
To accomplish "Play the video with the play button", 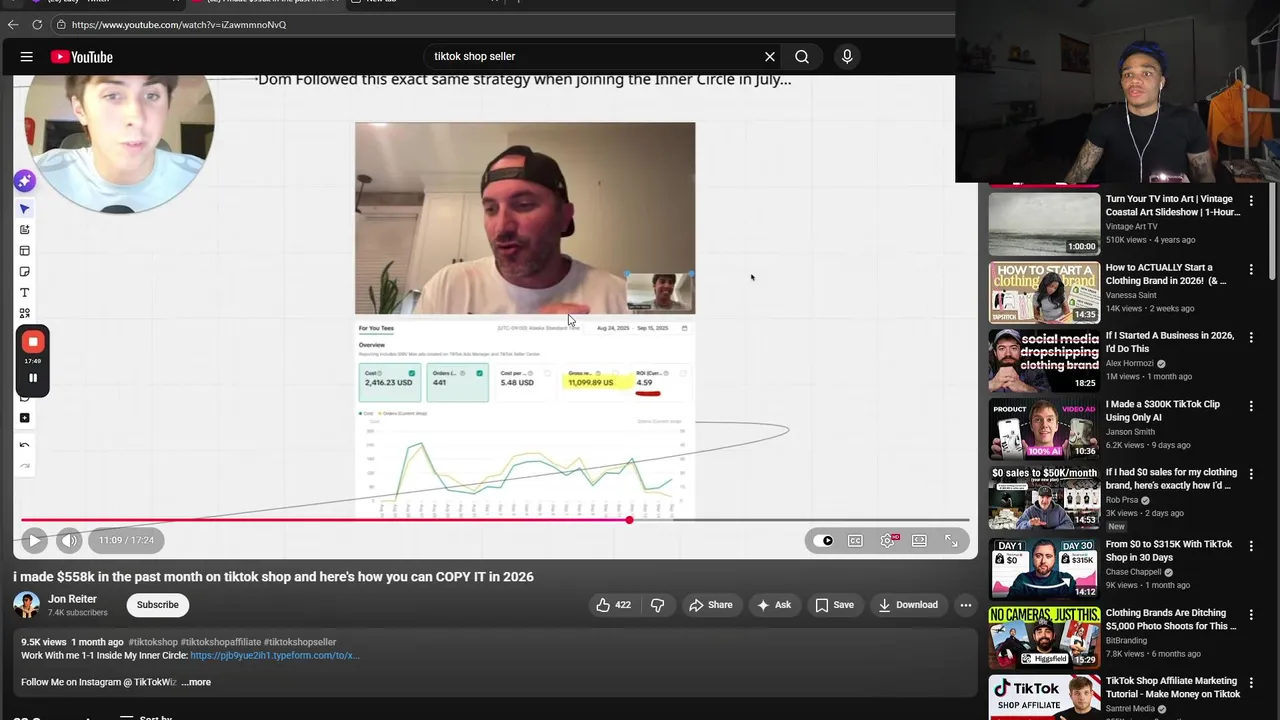I will click(34, 540).
